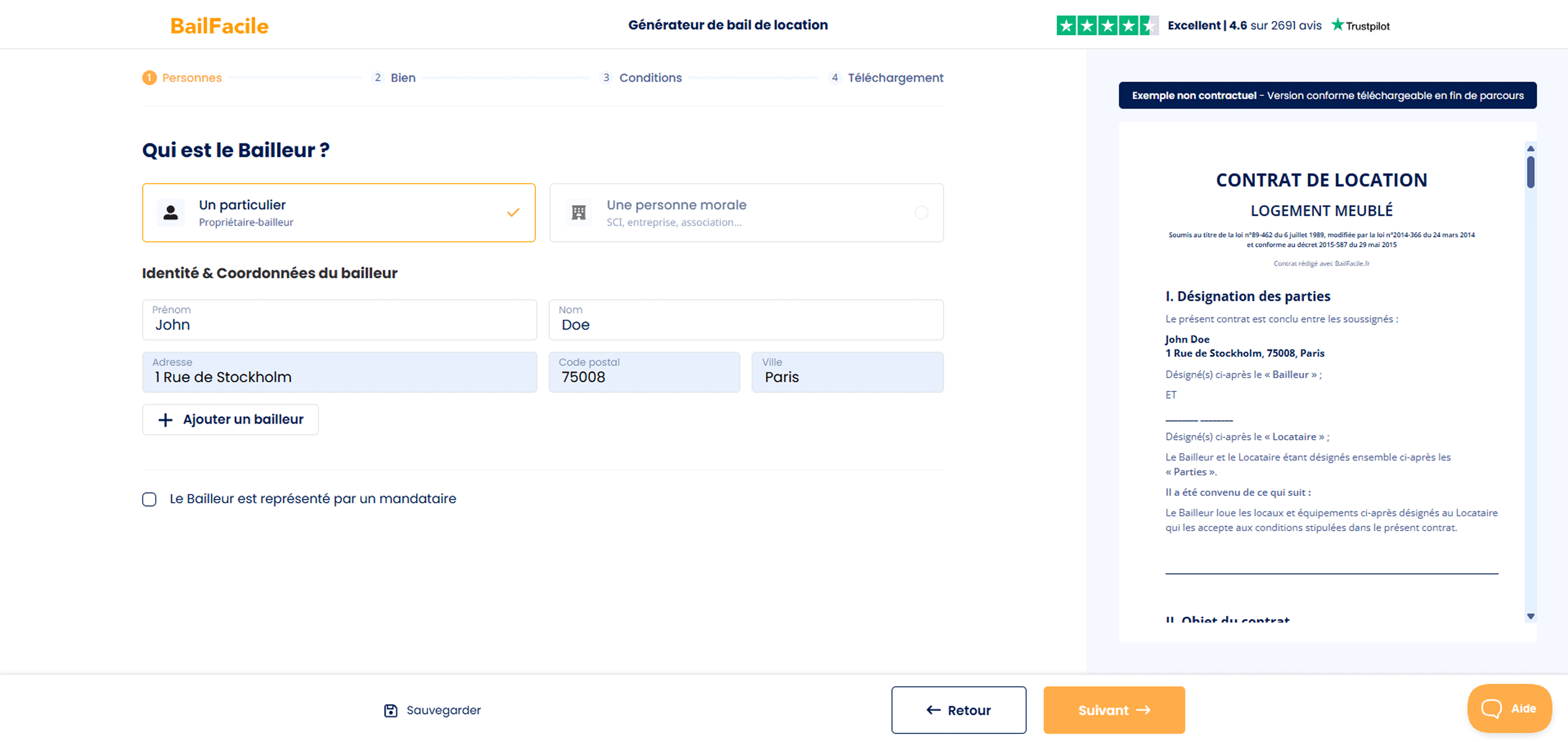Click the Générateur de bail de location title

click(x=728, y=25)
